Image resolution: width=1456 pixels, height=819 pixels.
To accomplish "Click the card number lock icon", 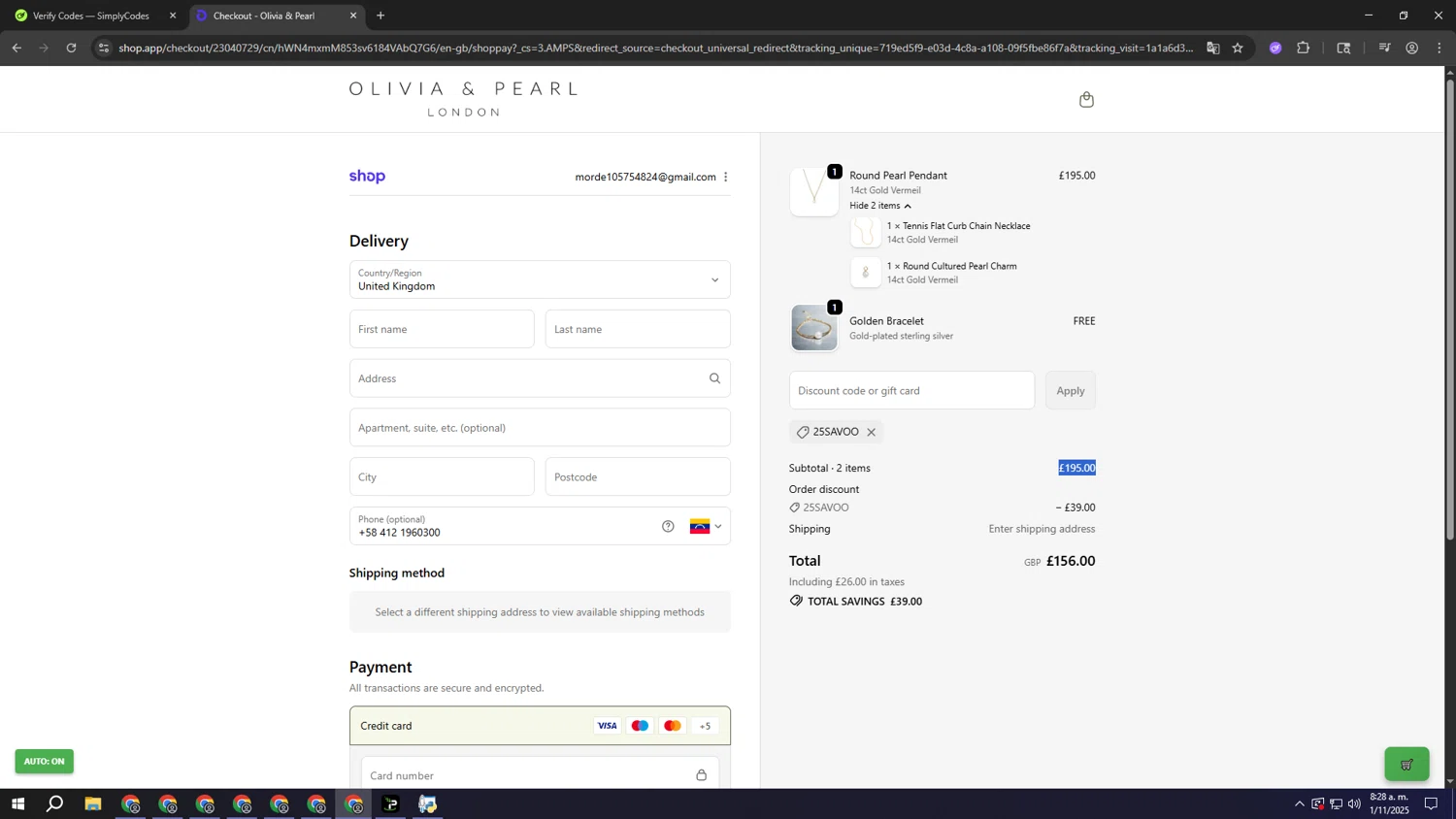I will coord(701,775).
